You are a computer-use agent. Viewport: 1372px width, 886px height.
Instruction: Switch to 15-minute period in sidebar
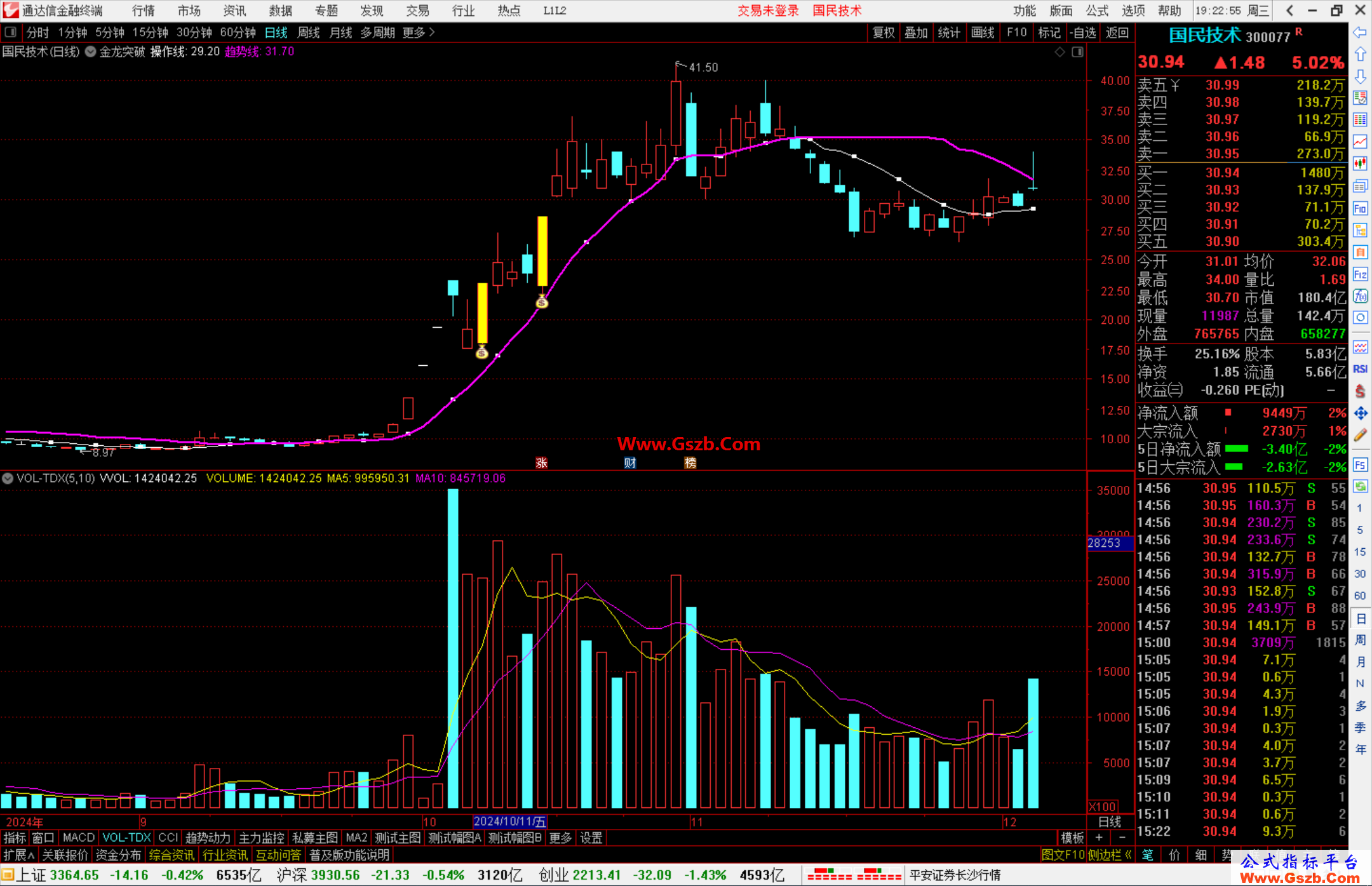pos(1360,552)
